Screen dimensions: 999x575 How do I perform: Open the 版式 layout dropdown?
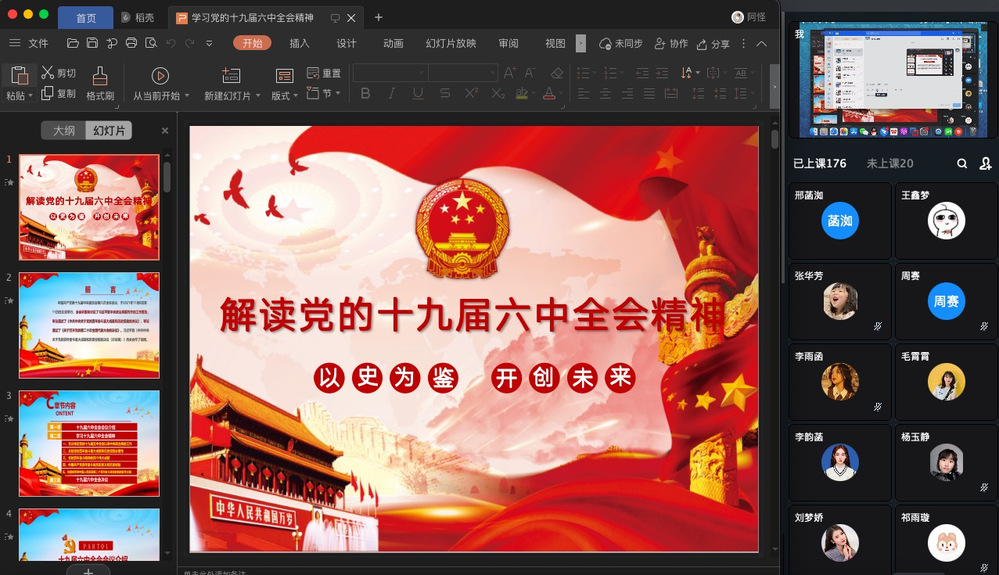(296, 96)
